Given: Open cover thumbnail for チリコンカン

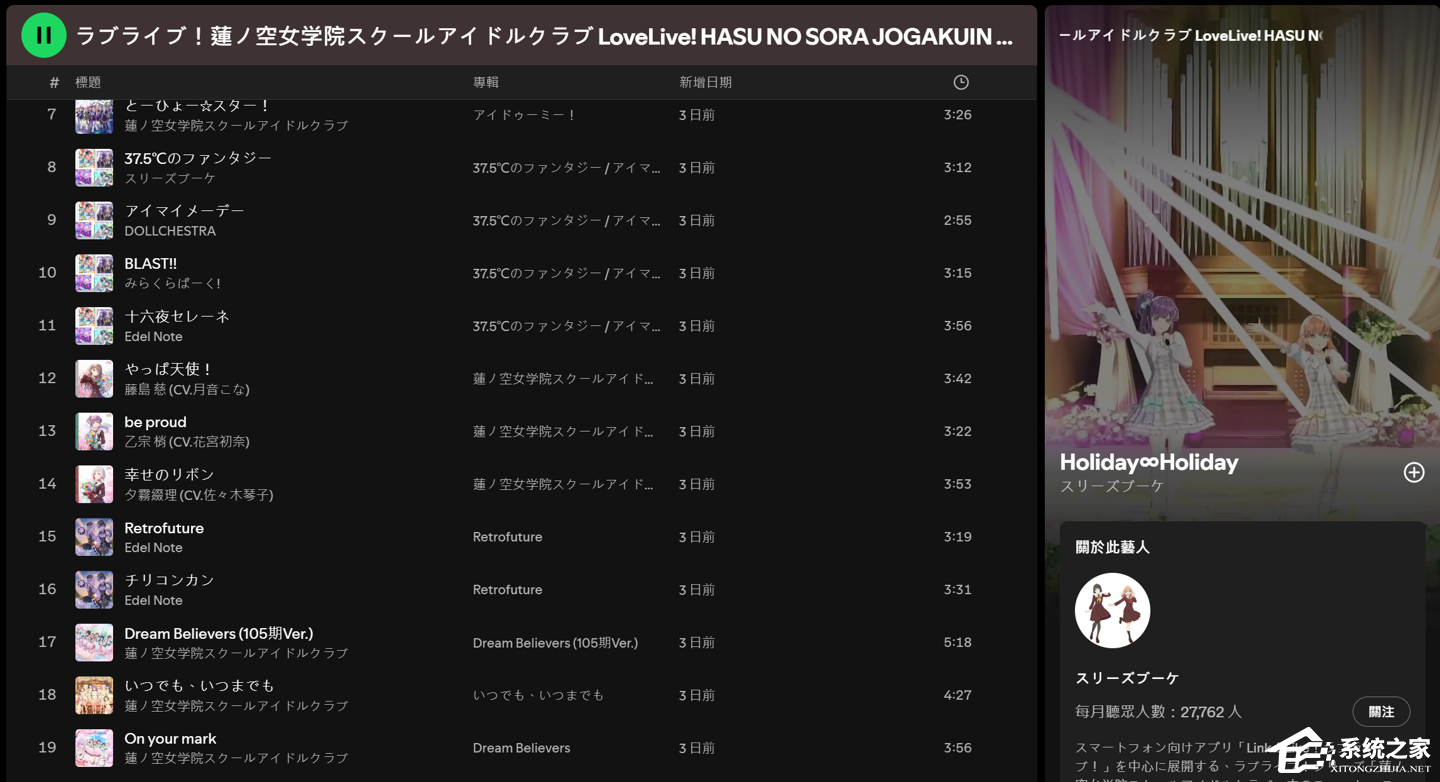Looking at the screenshot, I should 94,590.
